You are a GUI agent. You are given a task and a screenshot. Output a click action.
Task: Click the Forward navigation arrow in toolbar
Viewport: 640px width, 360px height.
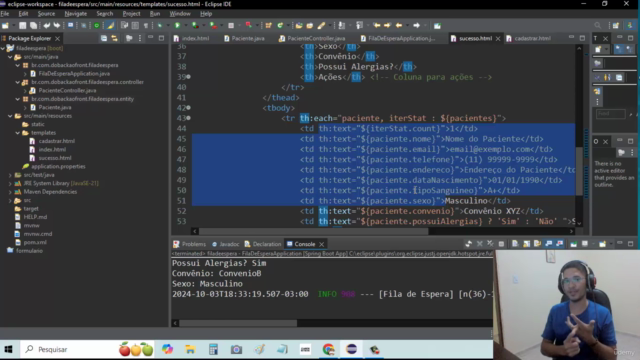pyautogui.click(x=416, y=25)
